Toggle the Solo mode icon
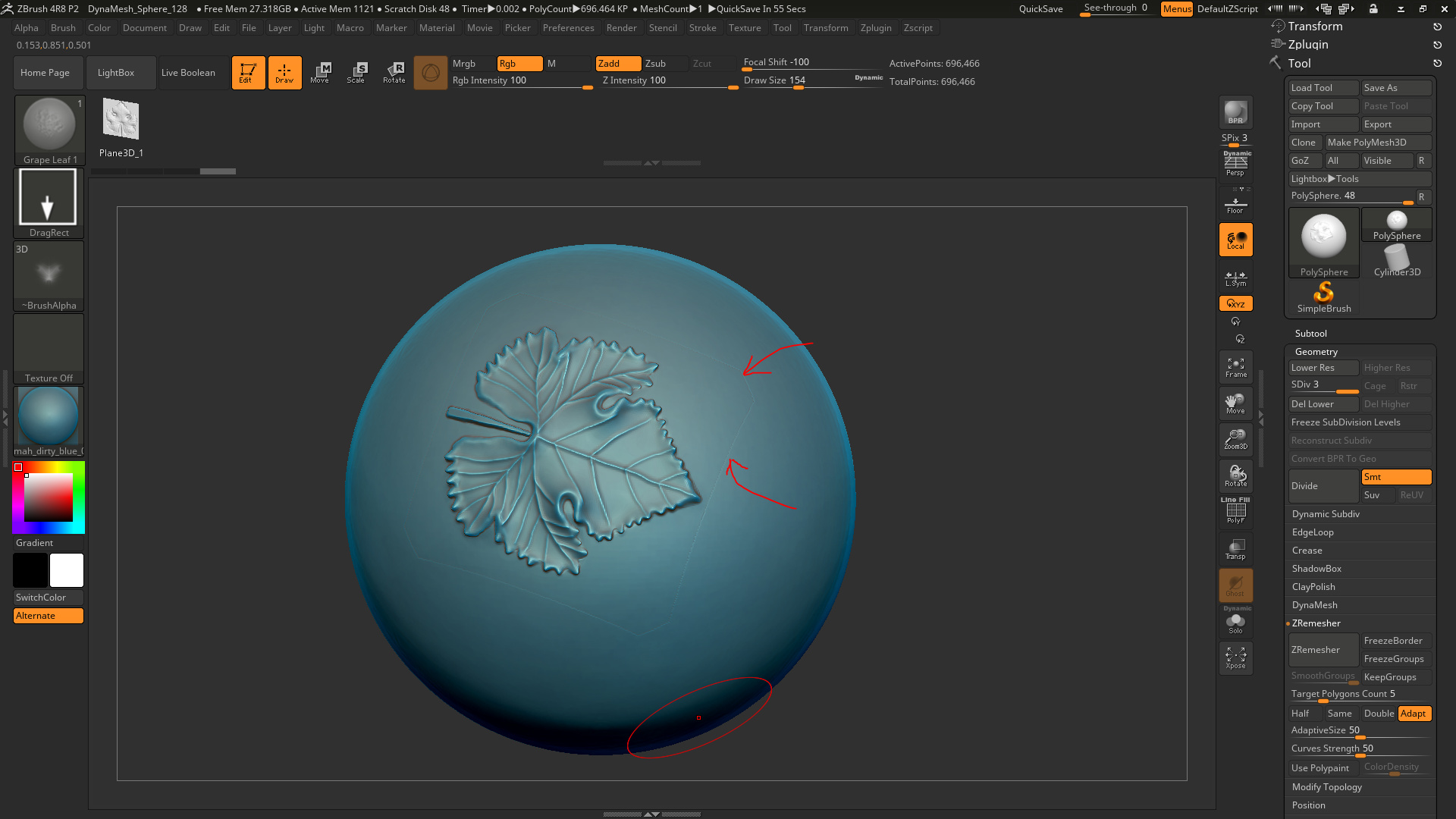The width and height of the screenshot is (1456, 819). [1235, 622]
